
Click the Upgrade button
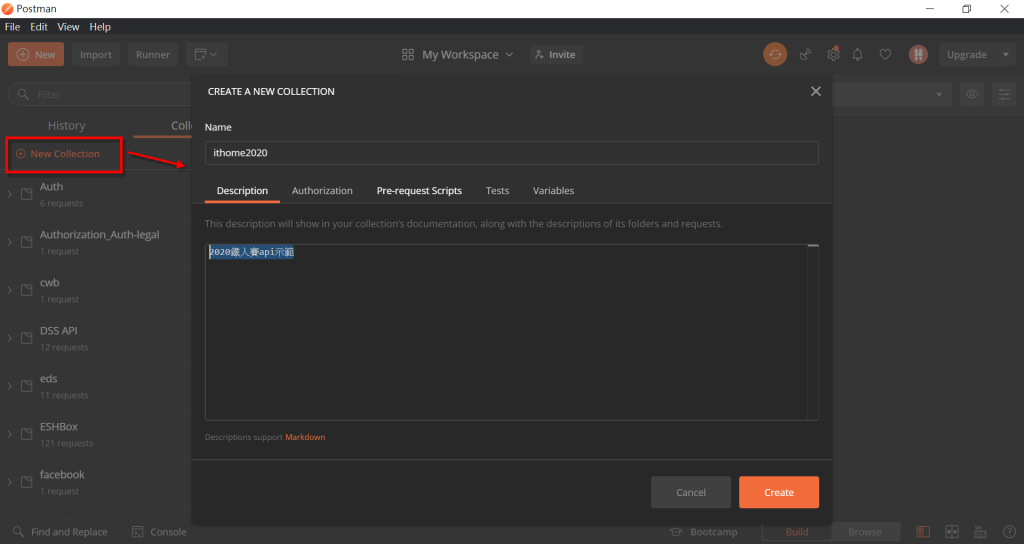967,55
